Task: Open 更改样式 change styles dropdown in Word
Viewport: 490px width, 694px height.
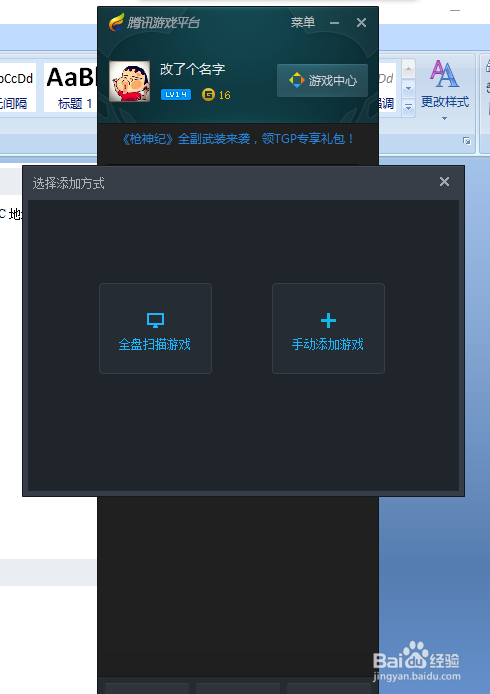Action: coord(444,90)
